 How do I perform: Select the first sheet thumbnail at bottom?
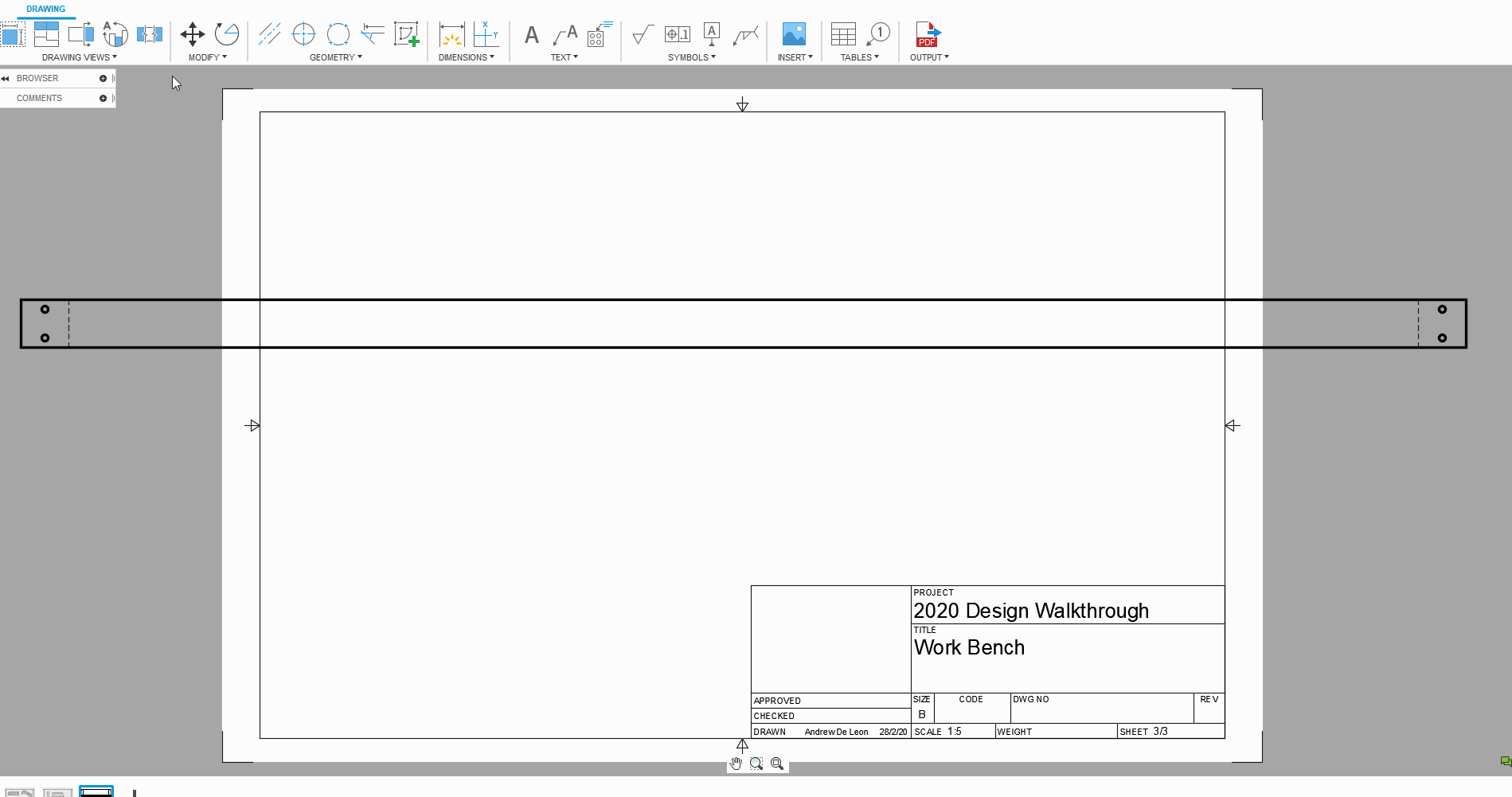click(x=19, y=792)
